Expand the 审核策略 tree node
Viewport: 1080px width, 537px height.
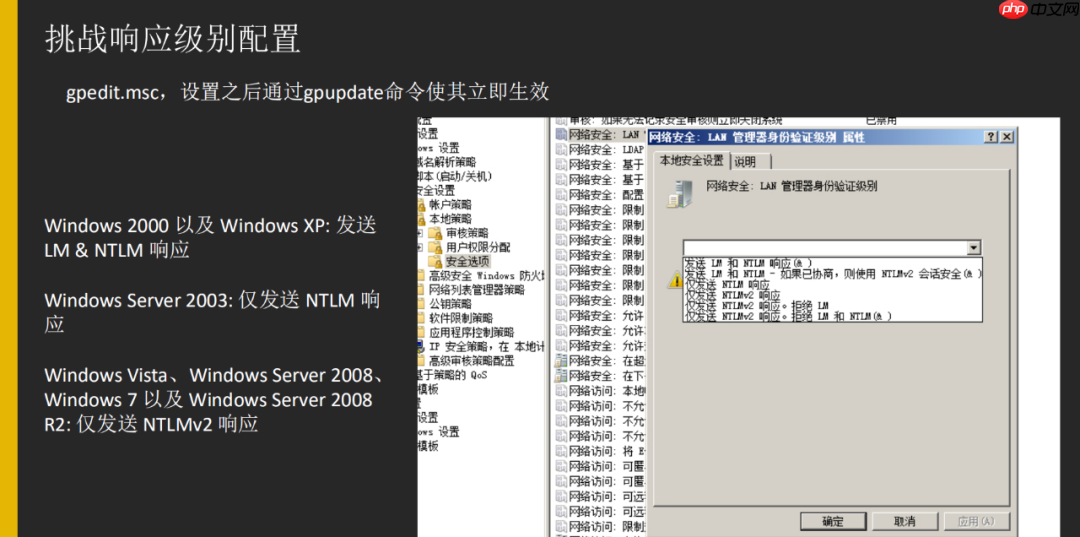point(419,233)
